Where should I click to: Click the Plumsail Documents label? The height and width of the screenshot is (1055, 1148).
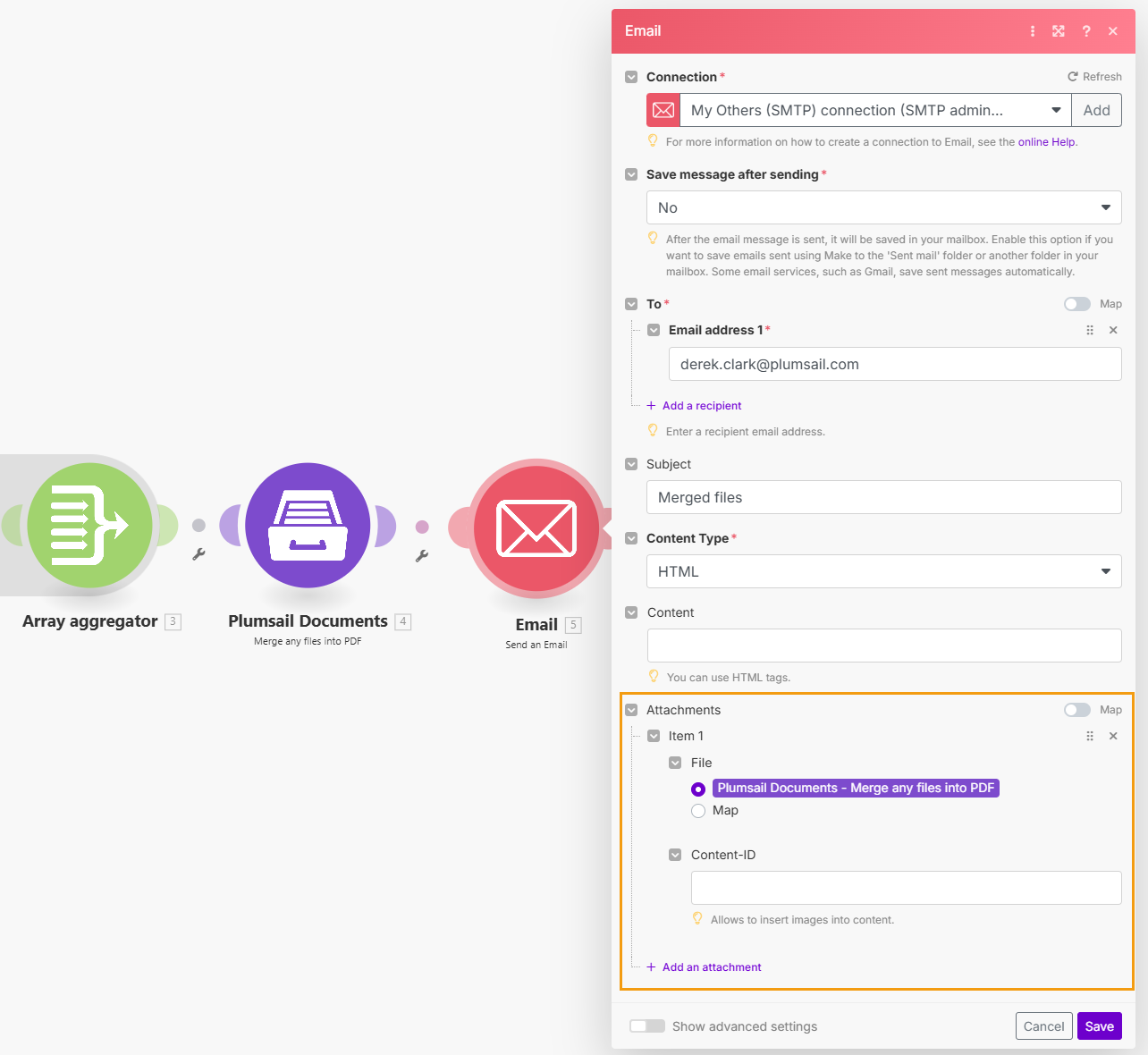pos(308,621)
